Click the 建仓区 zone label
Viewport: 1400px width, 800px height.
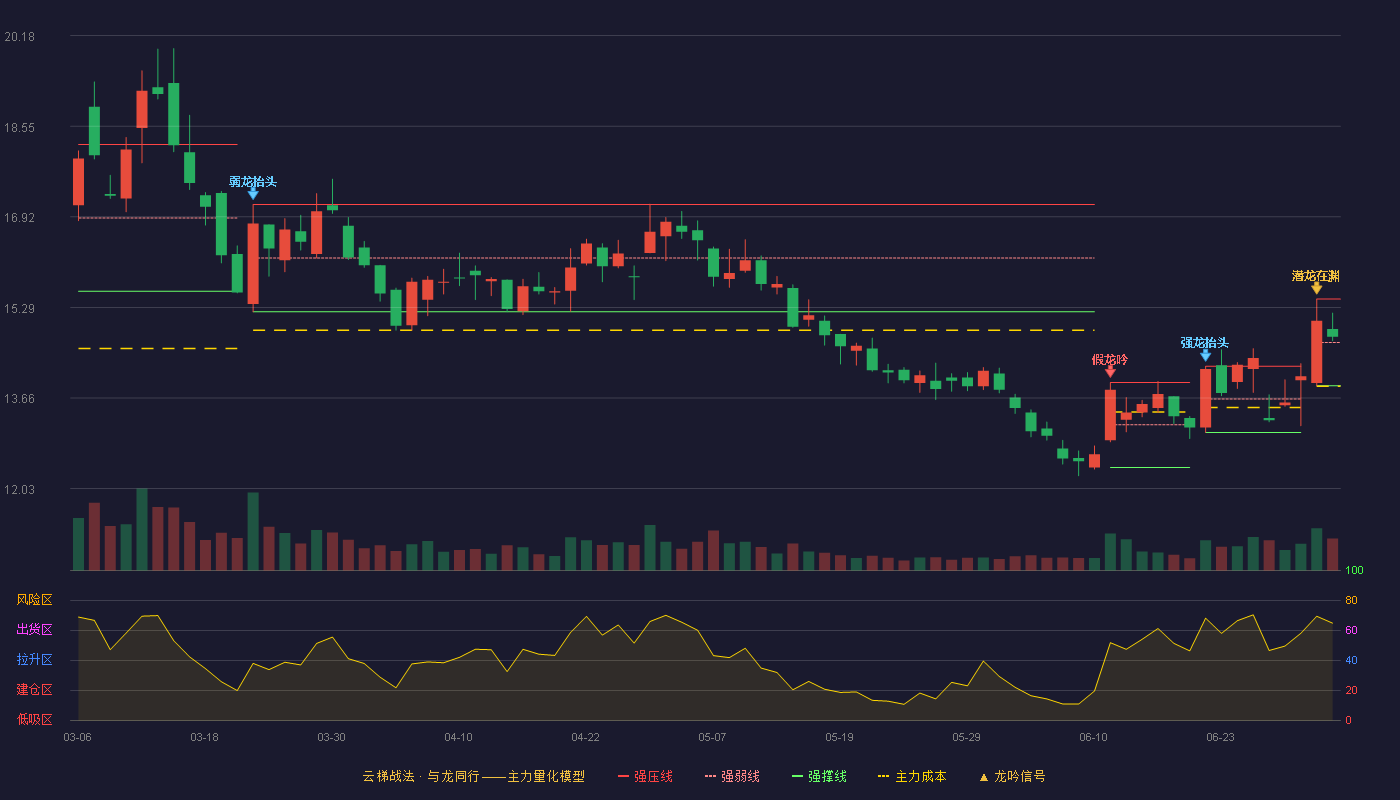tap(34, 690)
